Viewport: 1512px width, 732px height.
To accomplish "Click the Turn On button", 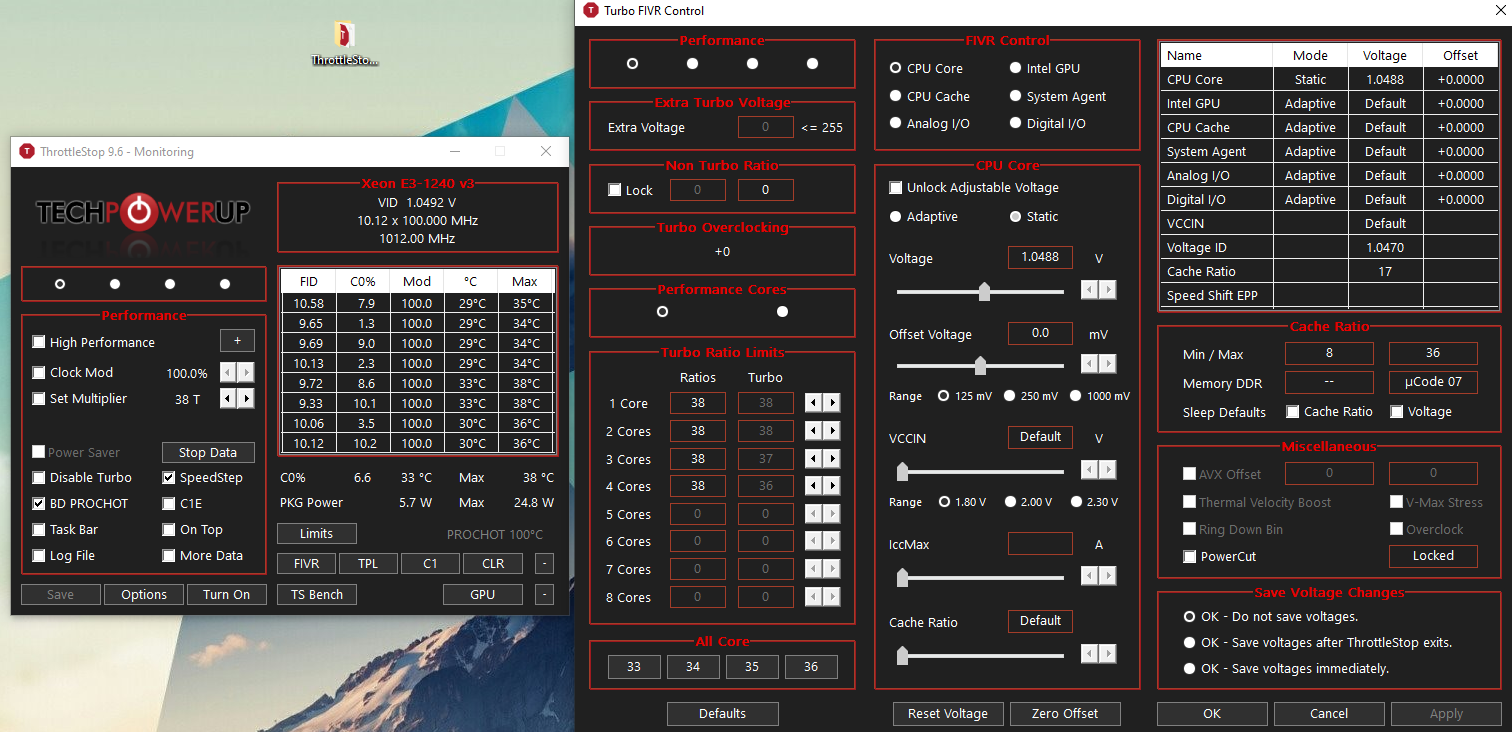I will pyautogui.click(x=227, y=595).
